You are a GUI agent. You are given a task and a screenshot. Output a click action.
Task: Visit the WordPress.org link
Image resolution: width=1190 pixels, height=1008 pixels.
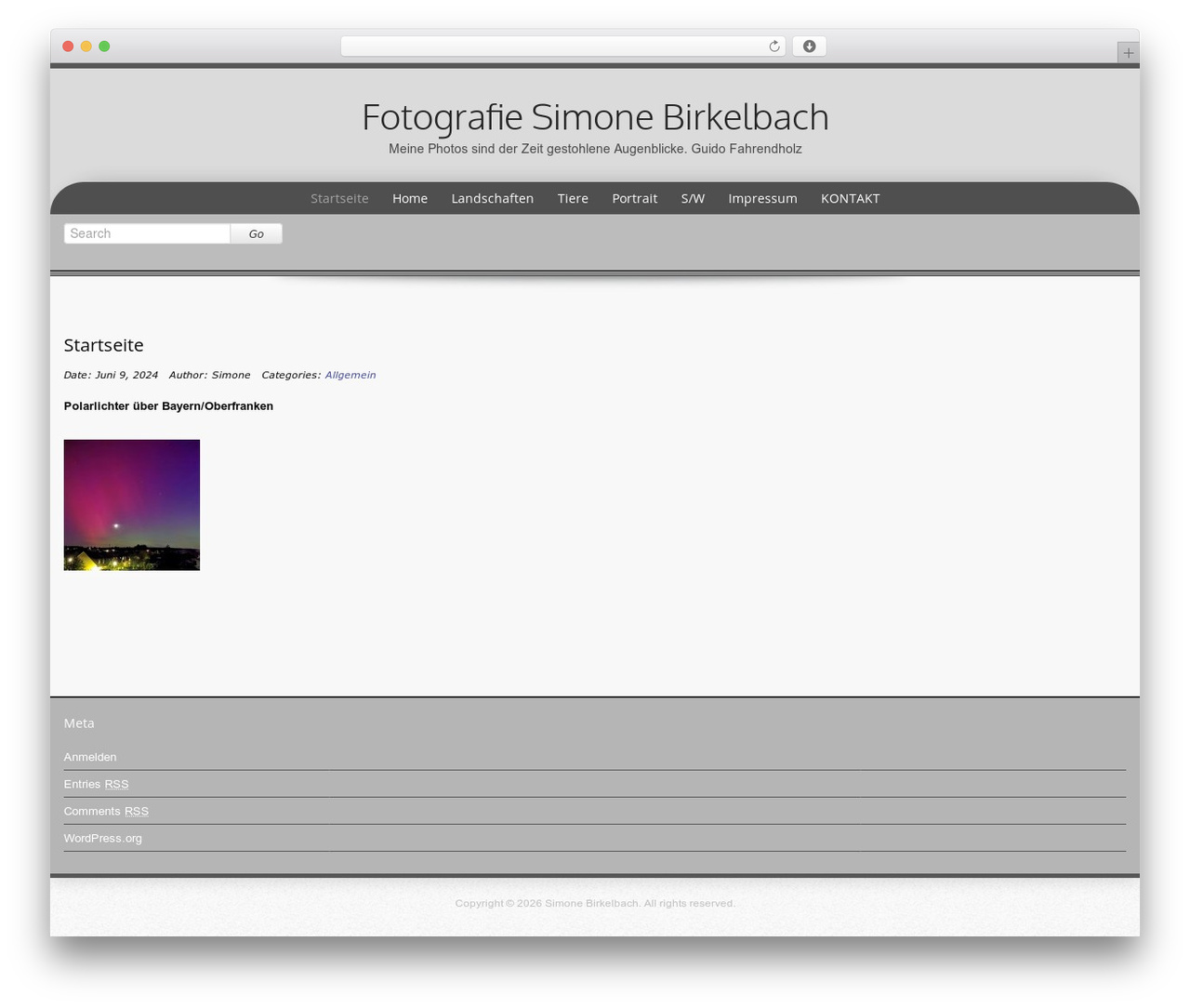coord(103,838)
